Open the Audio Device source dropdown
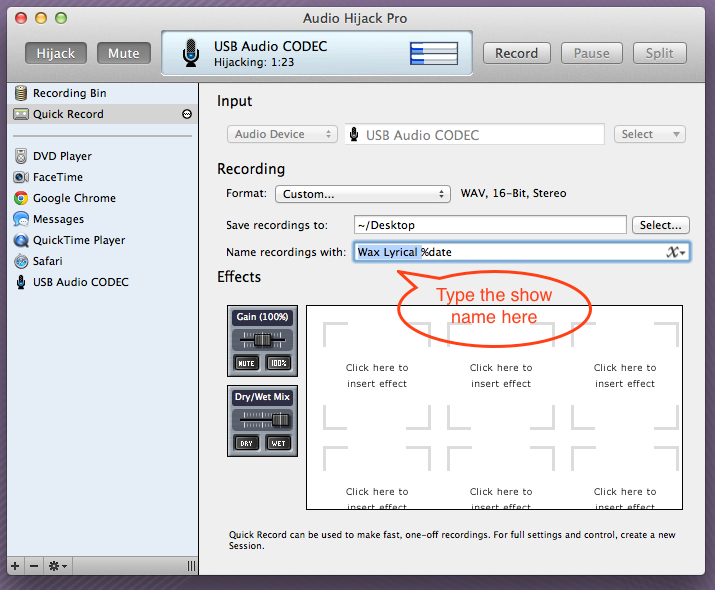715x590 pixels. point(282,134)
